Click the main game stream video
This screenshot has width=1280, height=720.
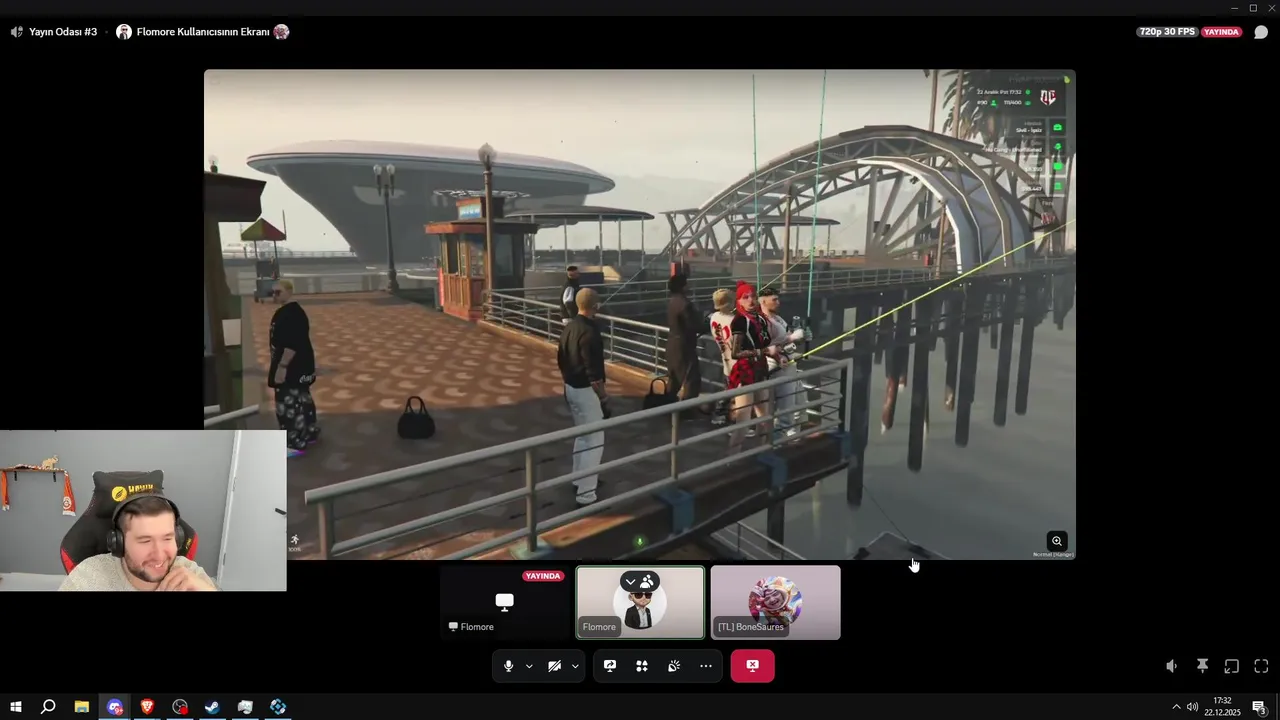coord(640,314)
